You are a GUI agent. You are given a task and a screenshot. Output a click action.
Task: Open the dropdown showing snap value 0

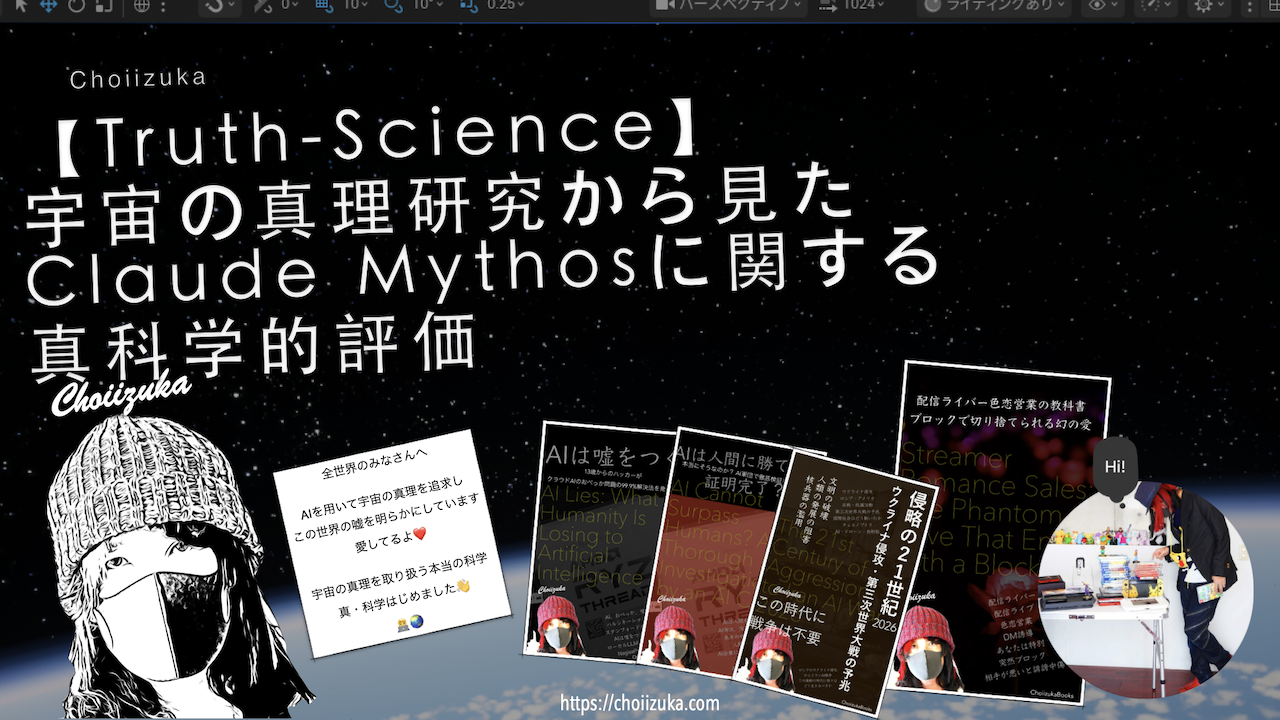290,5
